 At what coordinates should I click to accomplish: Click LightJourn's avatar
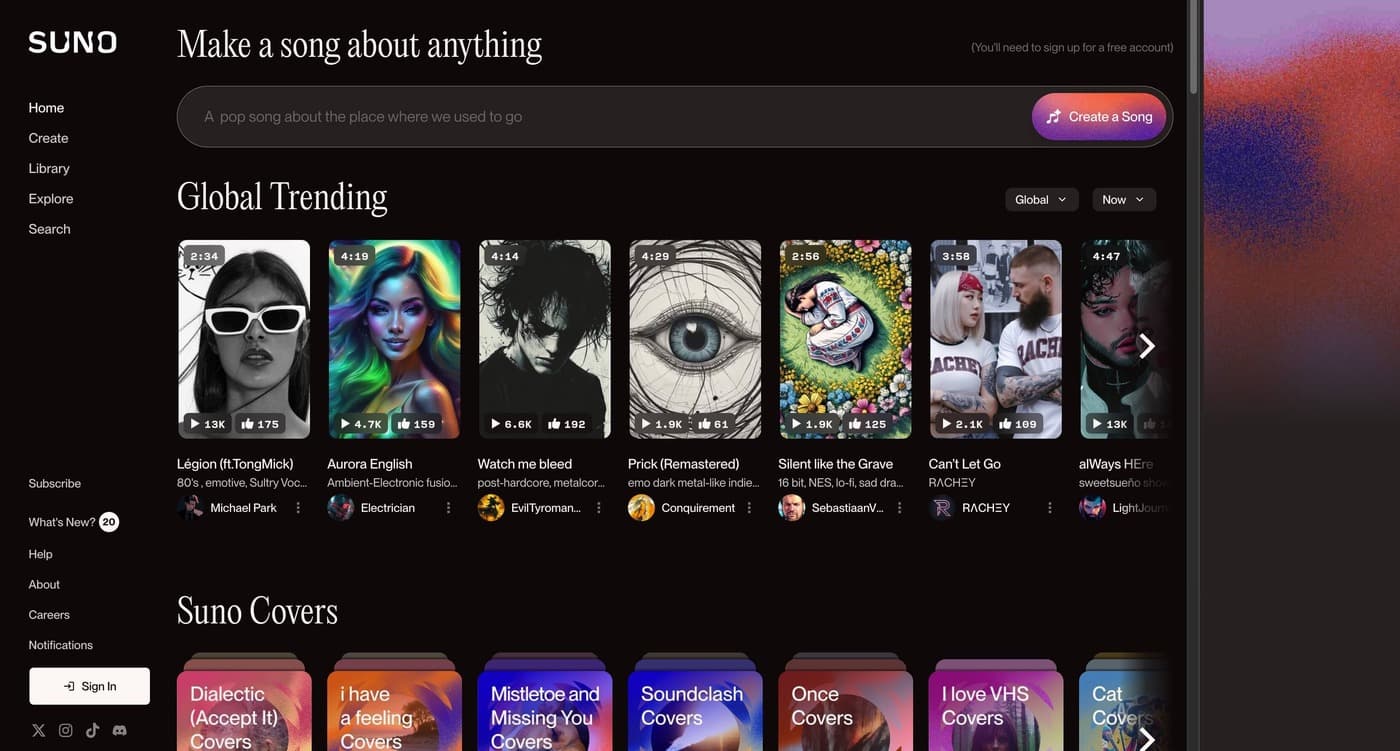tap(1092, 508)
